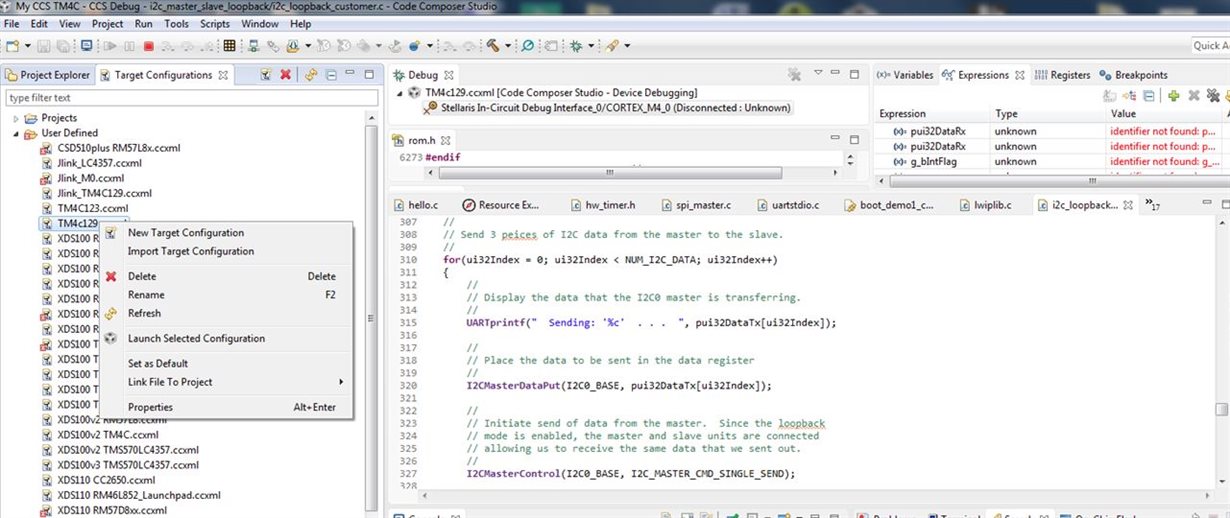Collapse all in Target Configurations panel
This screenshot has width=1230, height=518.
click(x=331, y=74)
